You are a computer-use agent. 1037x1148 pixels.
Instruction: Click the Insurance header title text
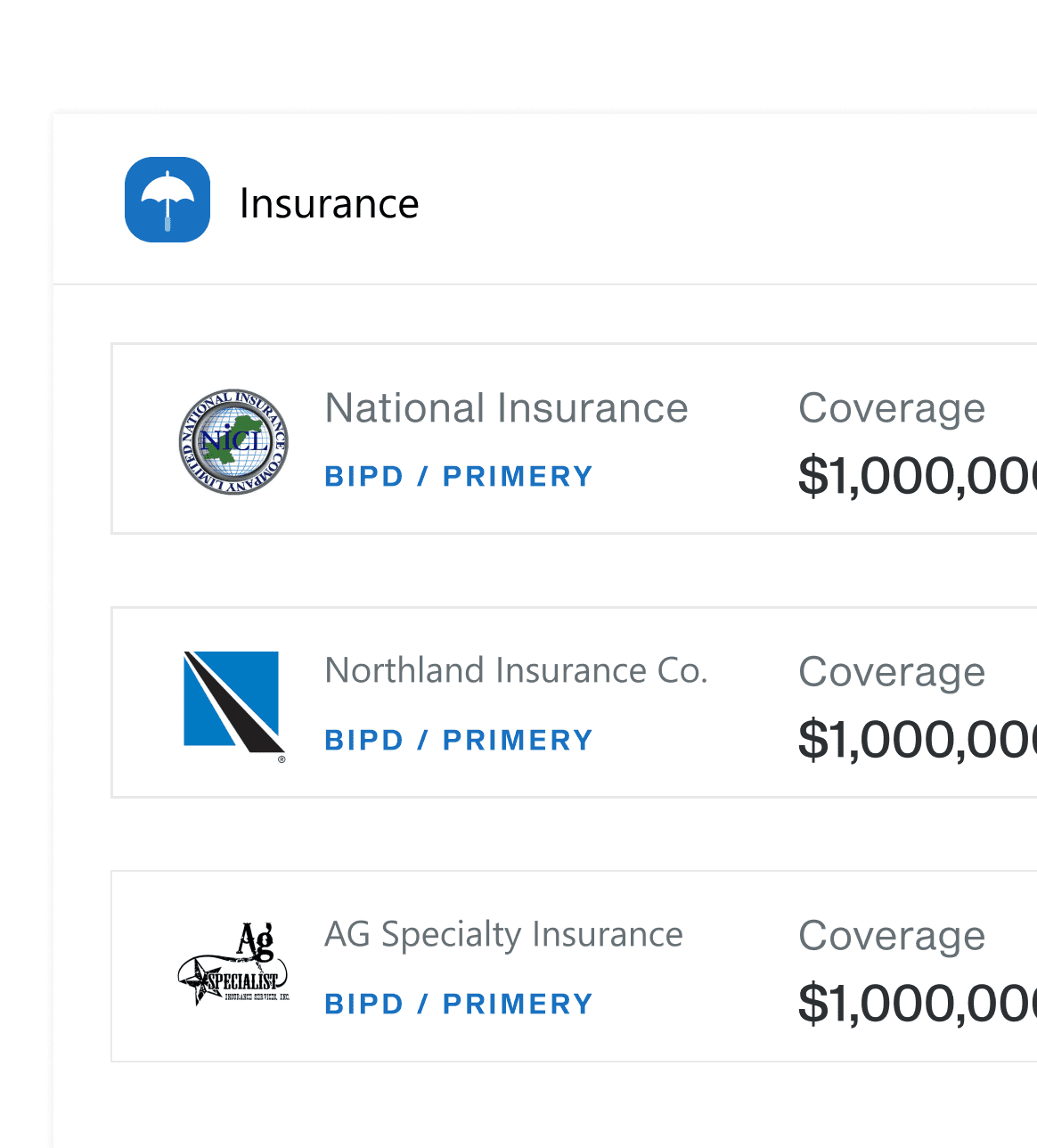tap(330, 202)
